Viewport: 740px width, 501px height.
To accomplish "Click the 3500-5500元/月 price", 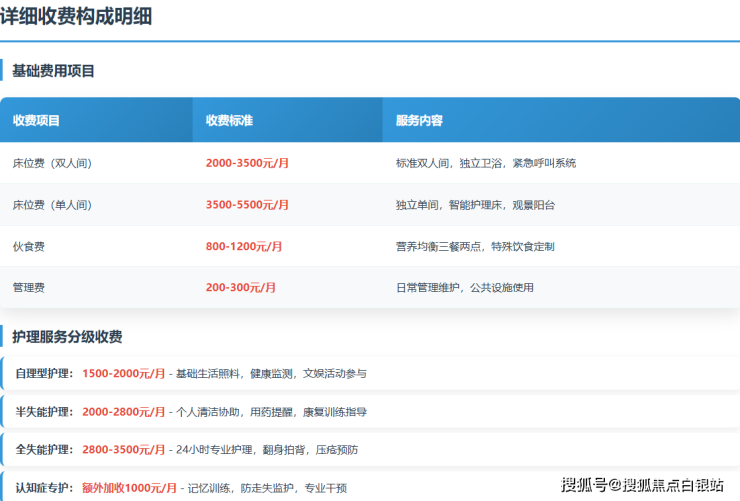I will point(247,205).
